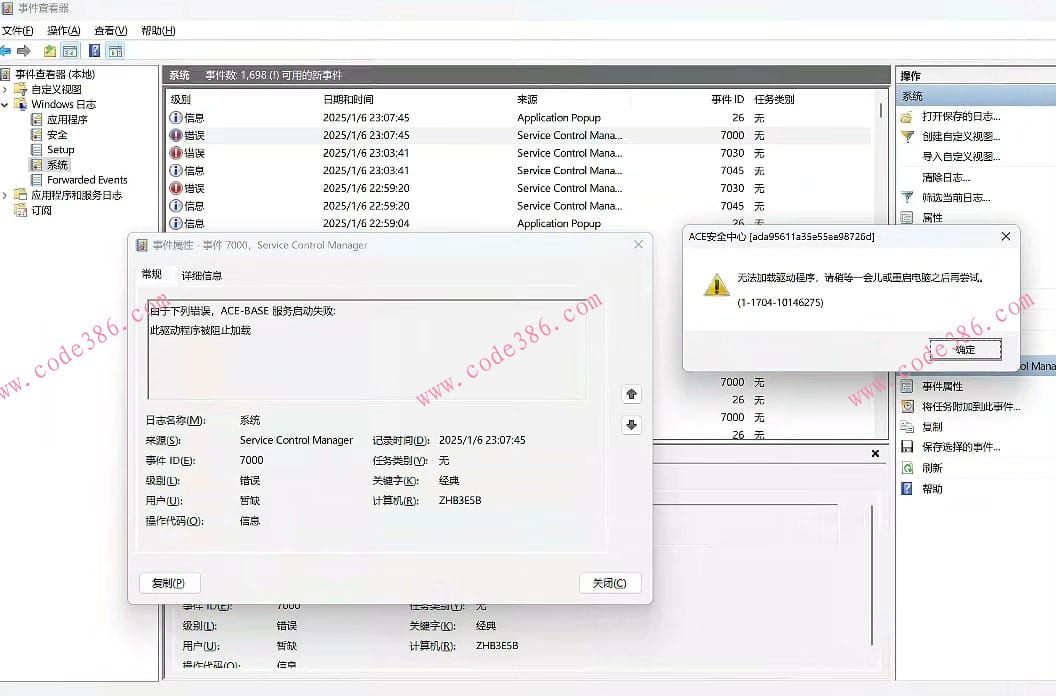Click the back arrow toolbar icon
This screenshot has height=696, width=1056.
6,51
